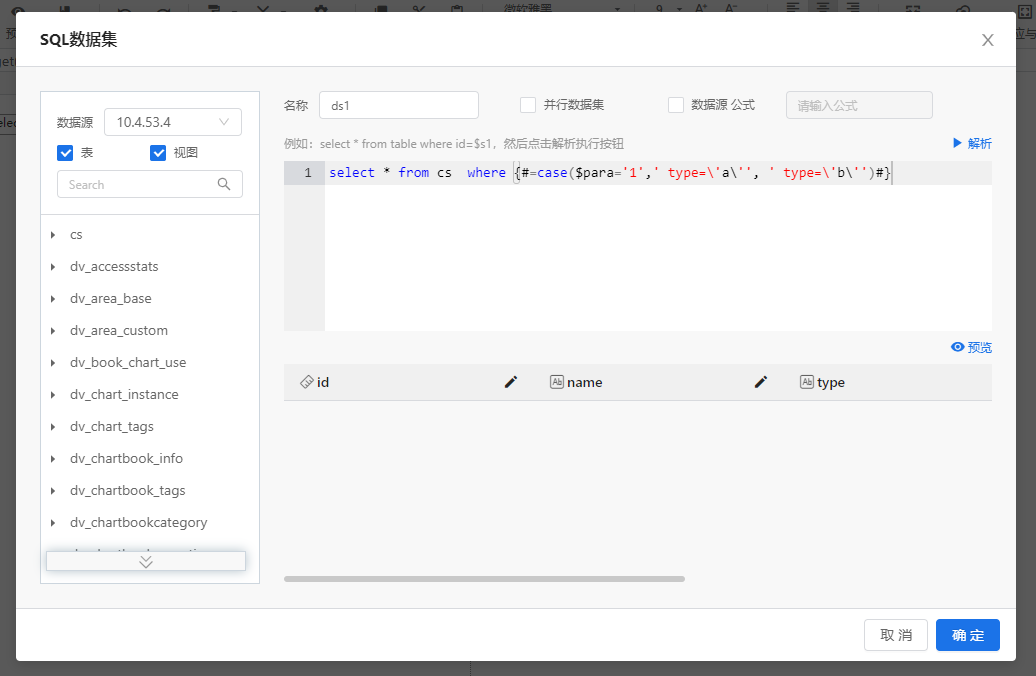This screenshot has width=1036, height=676.
Task: Uncheck the 视图 checkbox
Action: [158, 153]
